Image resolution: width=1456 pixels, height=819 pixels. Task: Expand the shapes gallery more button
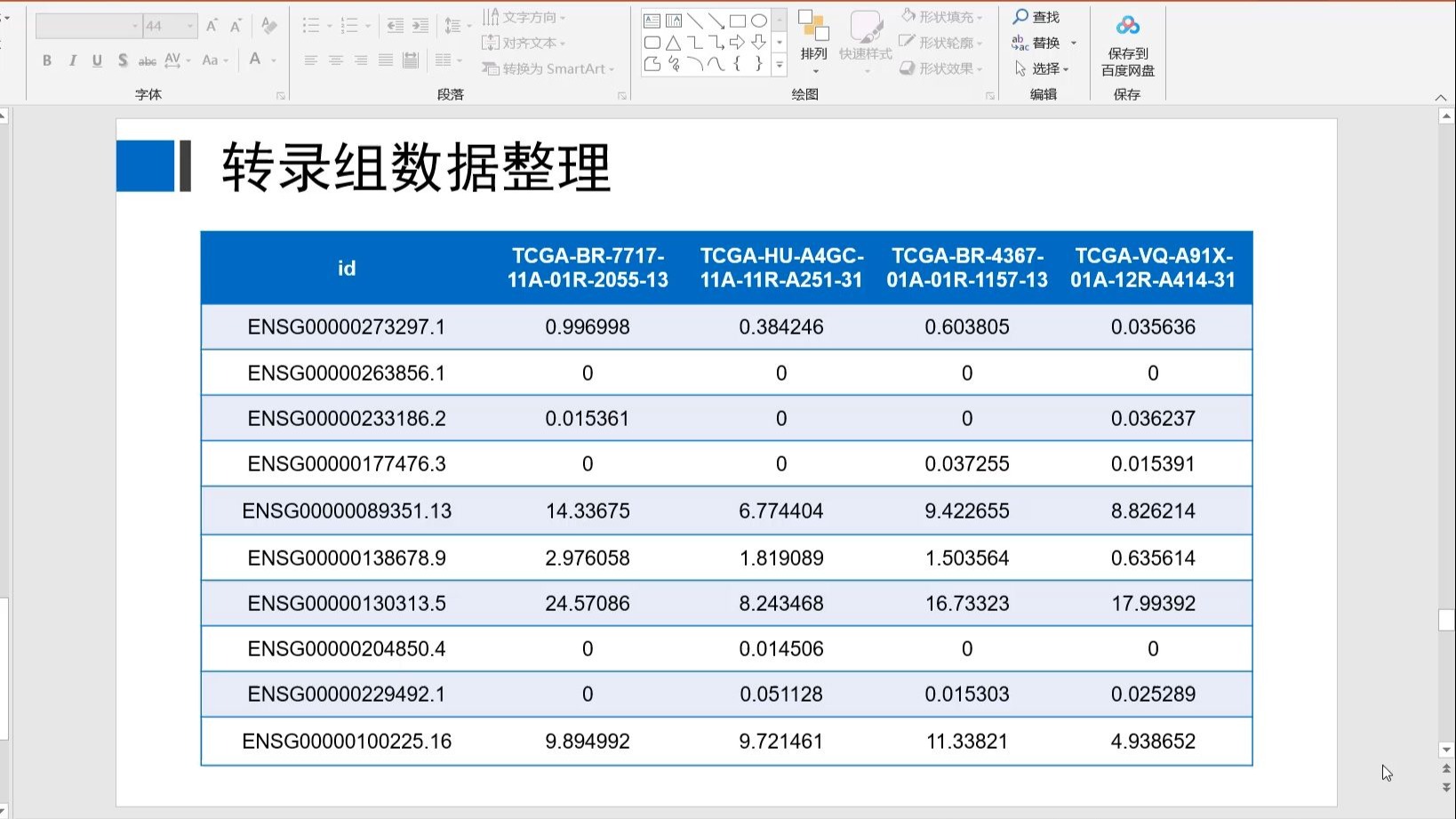[780, 64]
